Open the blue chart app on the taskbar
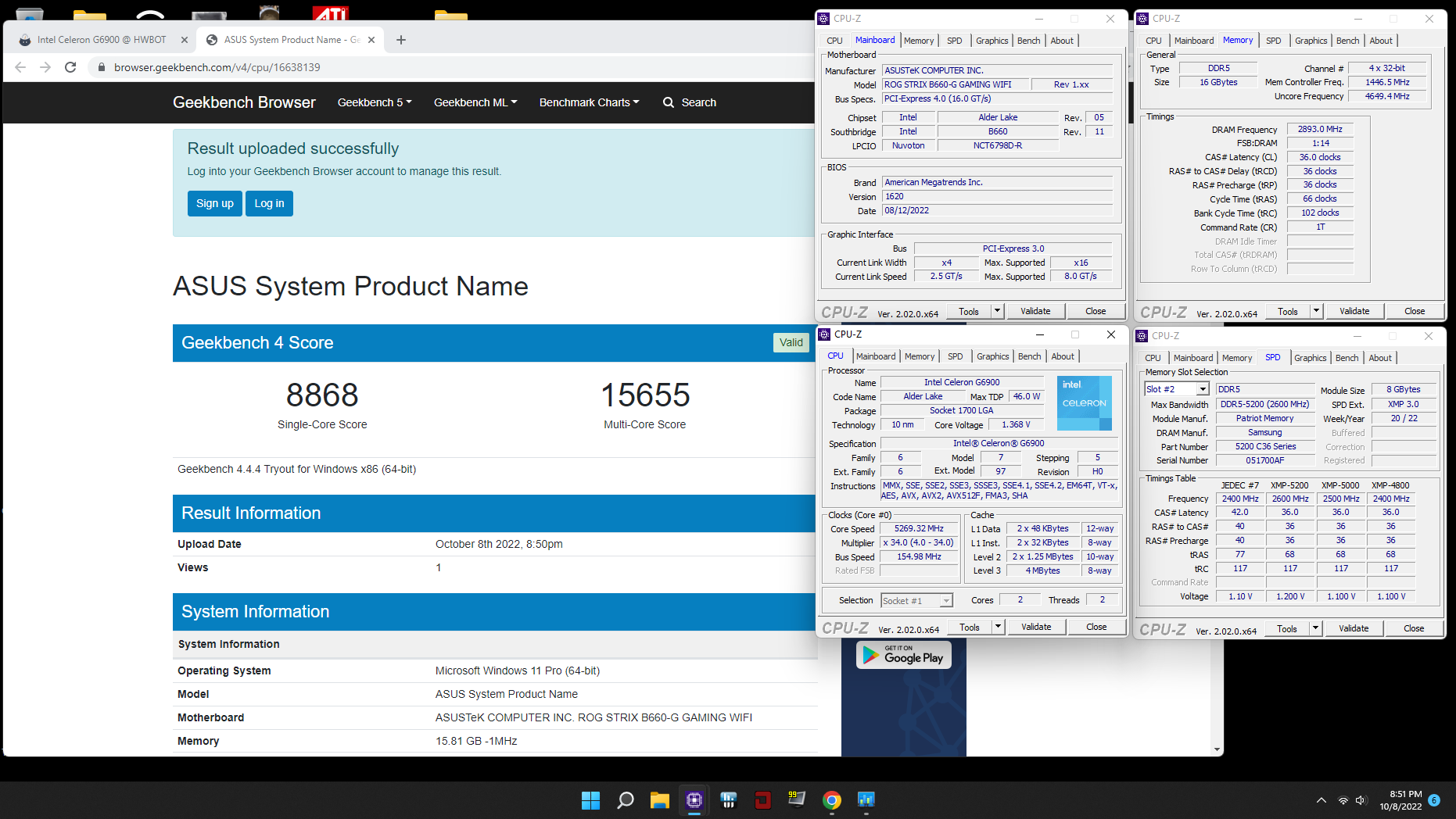The image size is (1456, 819). click(866, 800)
